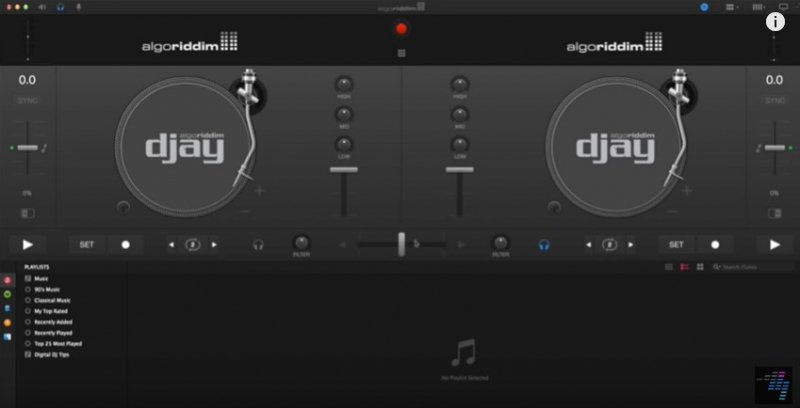
Task: Switch library to grid view
Action: (700, 267)
